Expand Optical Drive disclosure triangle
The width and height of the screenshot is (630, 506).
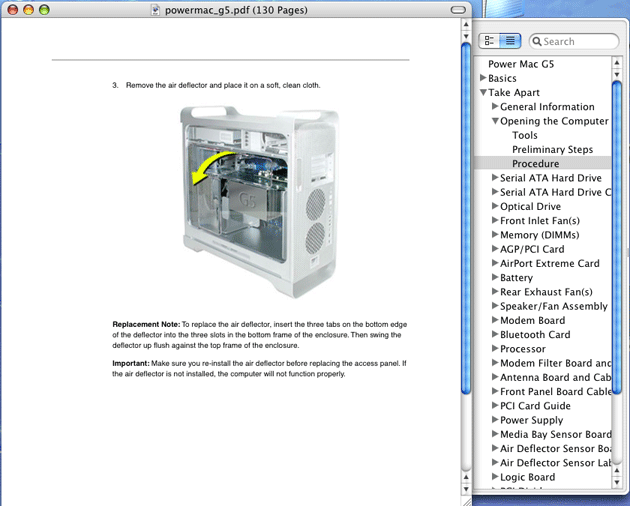(x=495, y=206)
